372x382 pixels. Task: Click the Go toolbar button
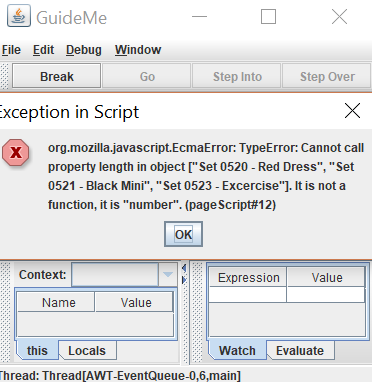click(147, 77)
